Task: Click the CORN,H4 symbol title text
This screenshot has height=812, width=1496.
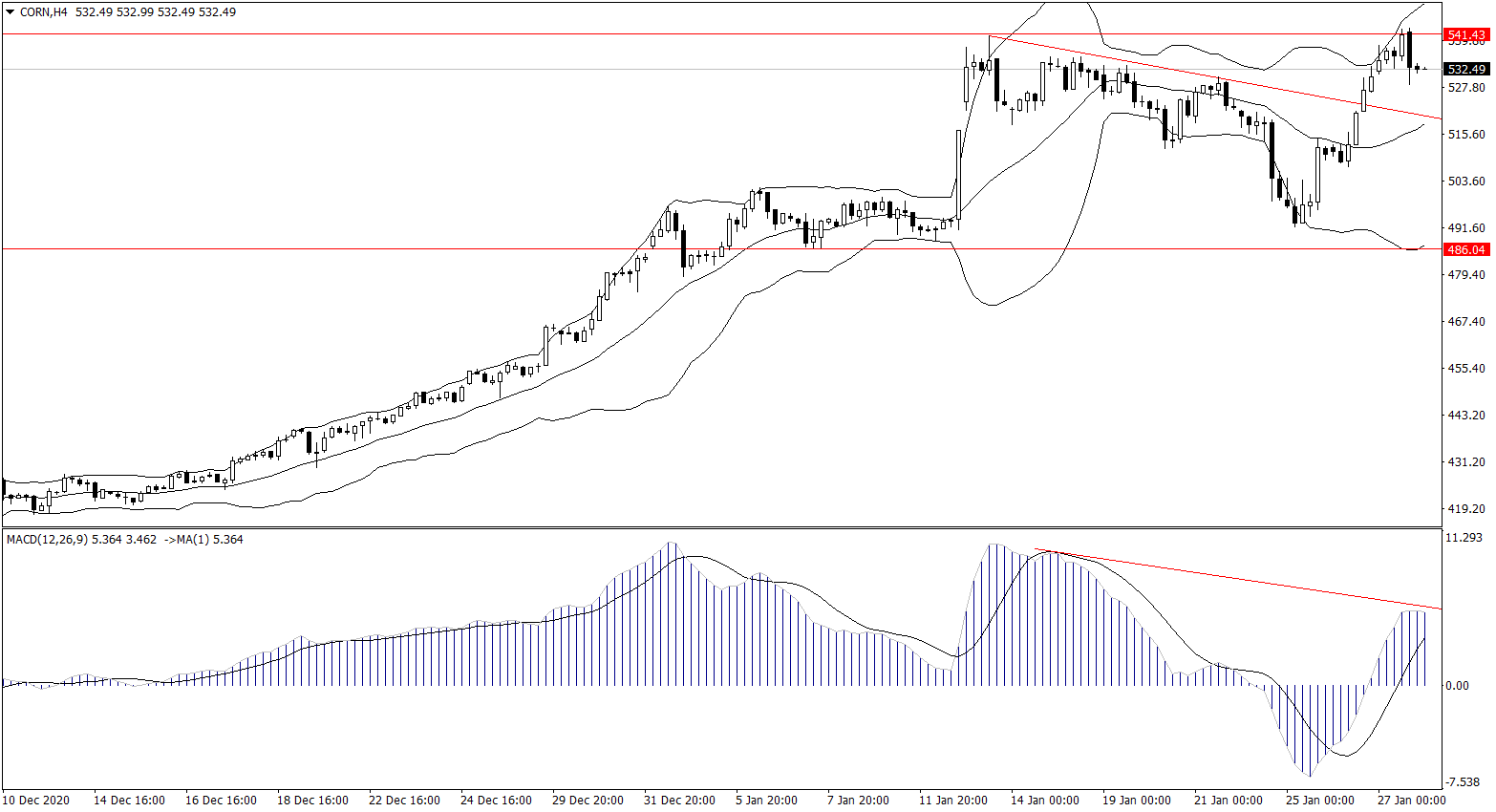Action: pyautogui.click(x=43, y=12)
